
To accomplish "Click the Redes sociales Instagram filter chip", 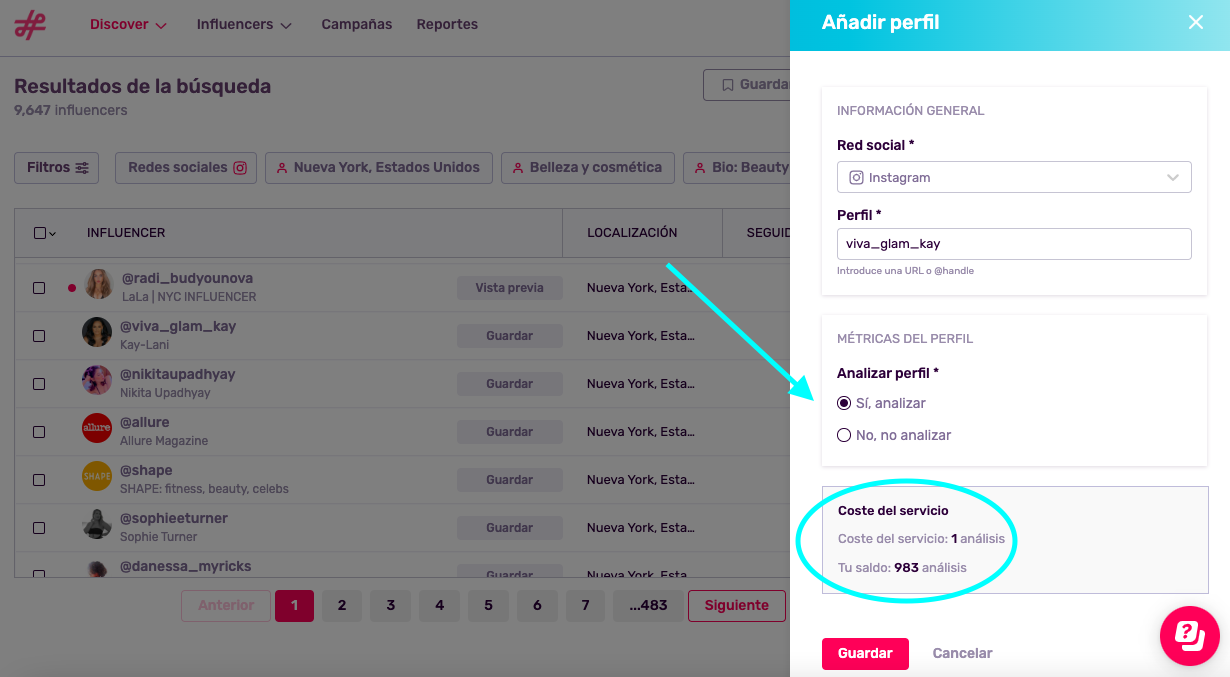I will [187, 167].
